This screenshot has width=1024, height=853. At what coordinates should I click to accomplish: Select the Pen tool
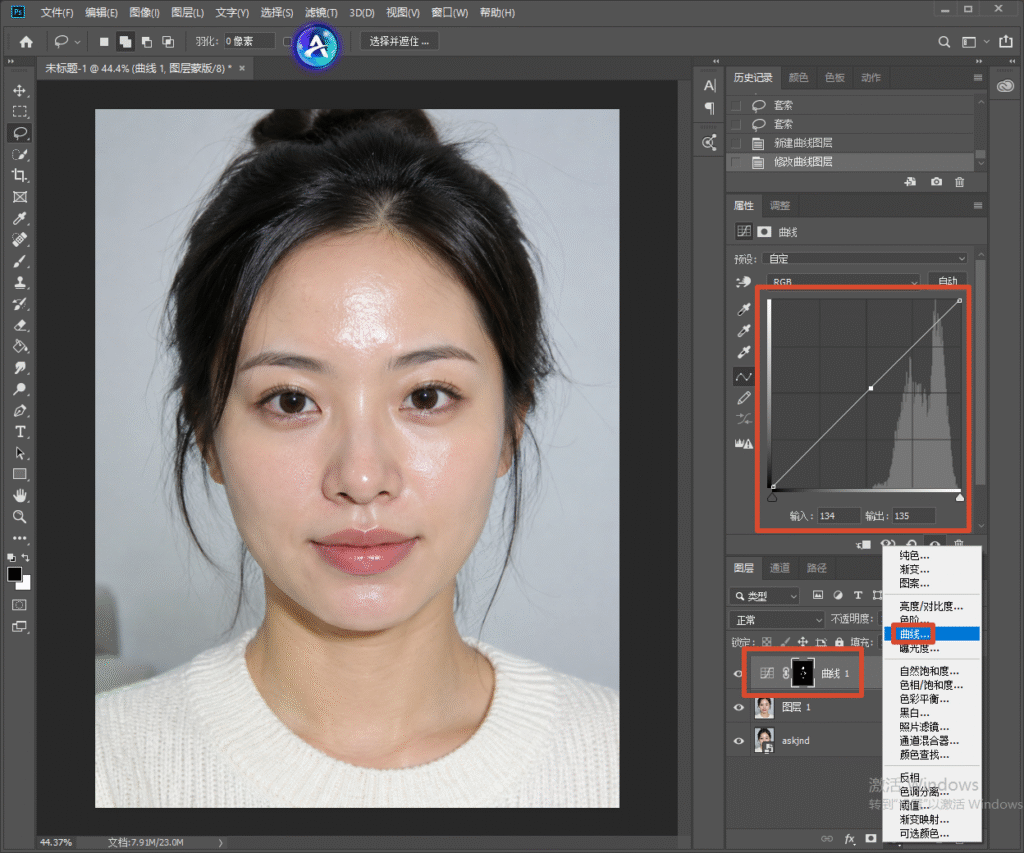pos(20,411)
